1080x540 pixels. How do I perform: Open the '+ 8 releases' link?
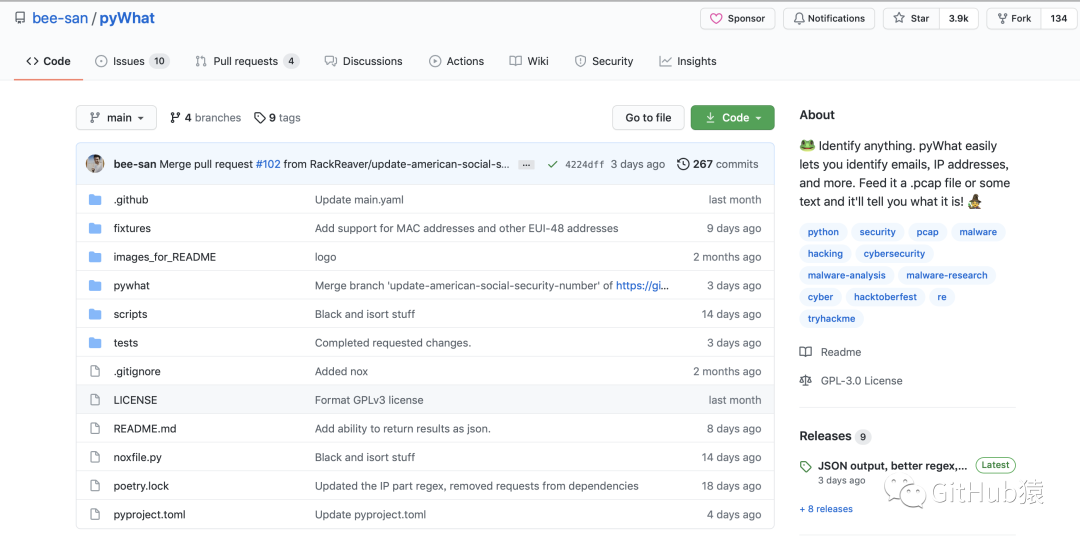click(x=826, y=509)
